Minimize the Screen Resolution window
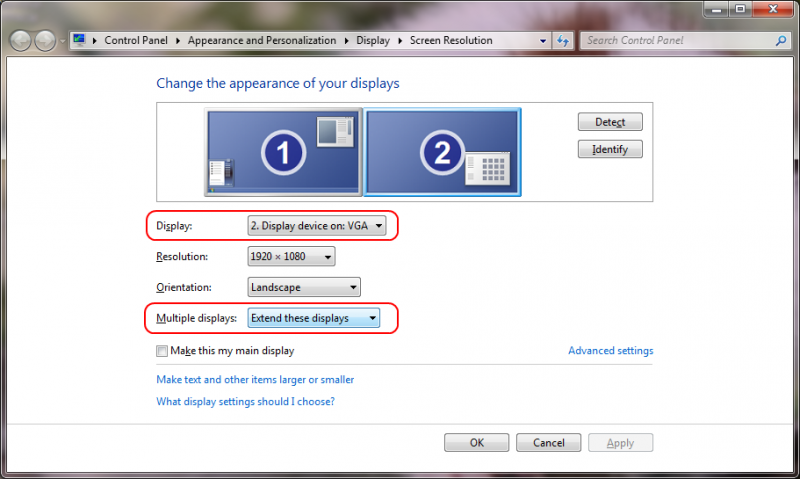 coord(717,9)
